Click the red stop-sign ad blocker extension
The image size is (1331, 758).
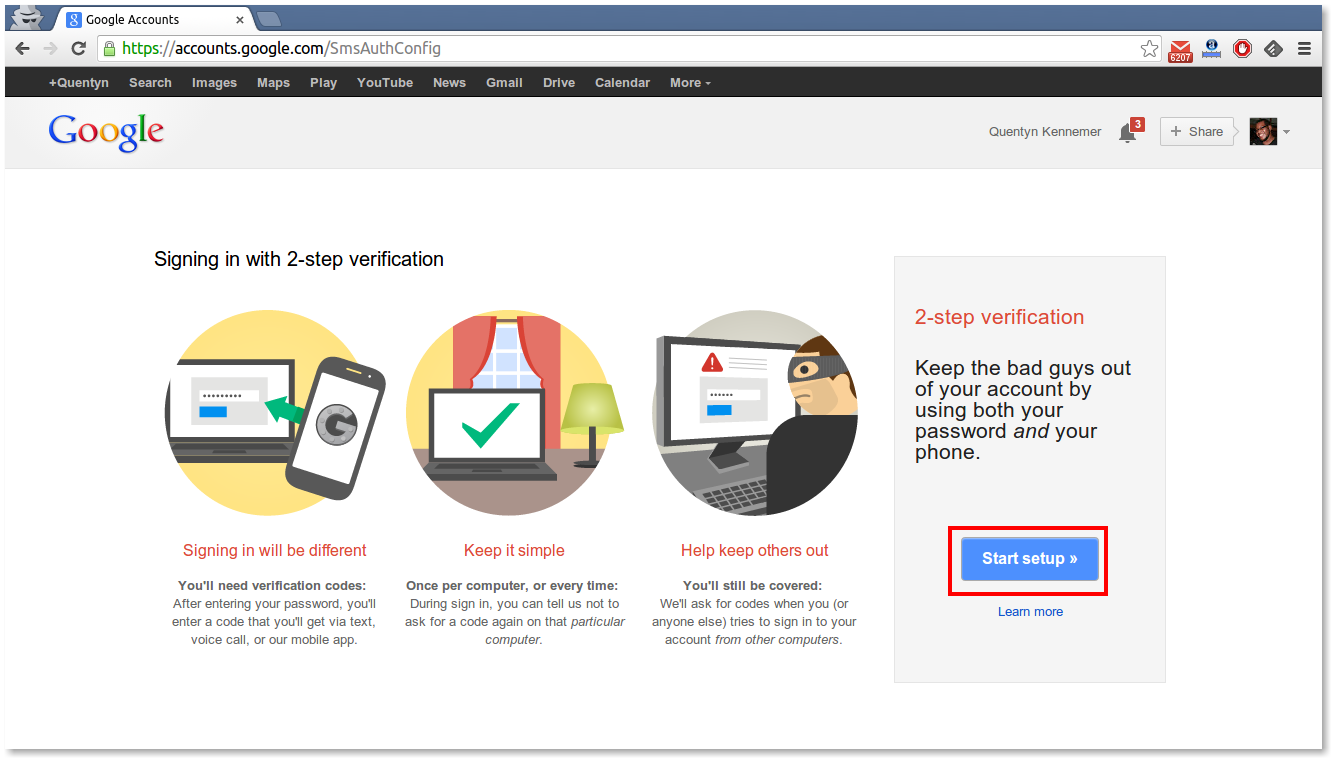[x=1242, y=48]
